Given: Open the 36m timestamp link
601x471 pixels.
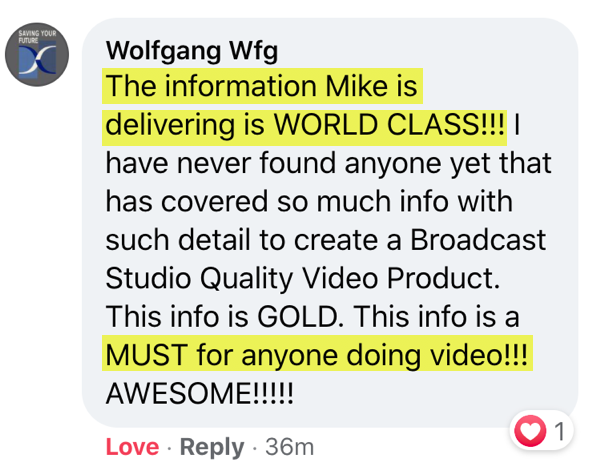Looking at the screenshot, I should point(289,447).
